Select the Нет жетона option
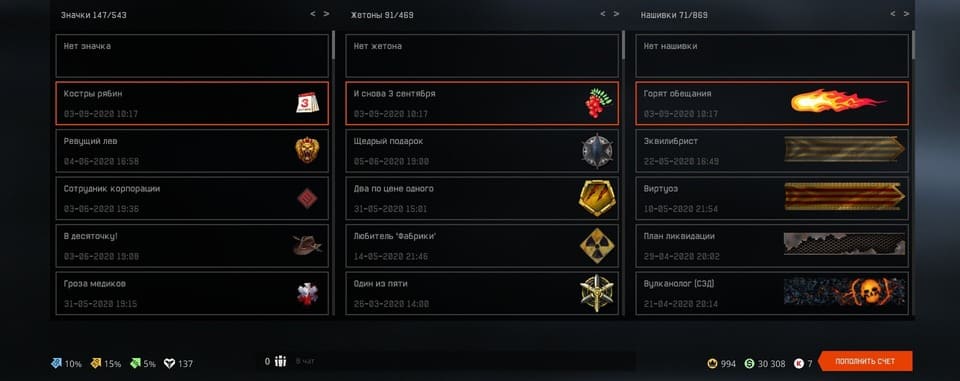This screenshot has width=960, height=381. pos(482,56)
